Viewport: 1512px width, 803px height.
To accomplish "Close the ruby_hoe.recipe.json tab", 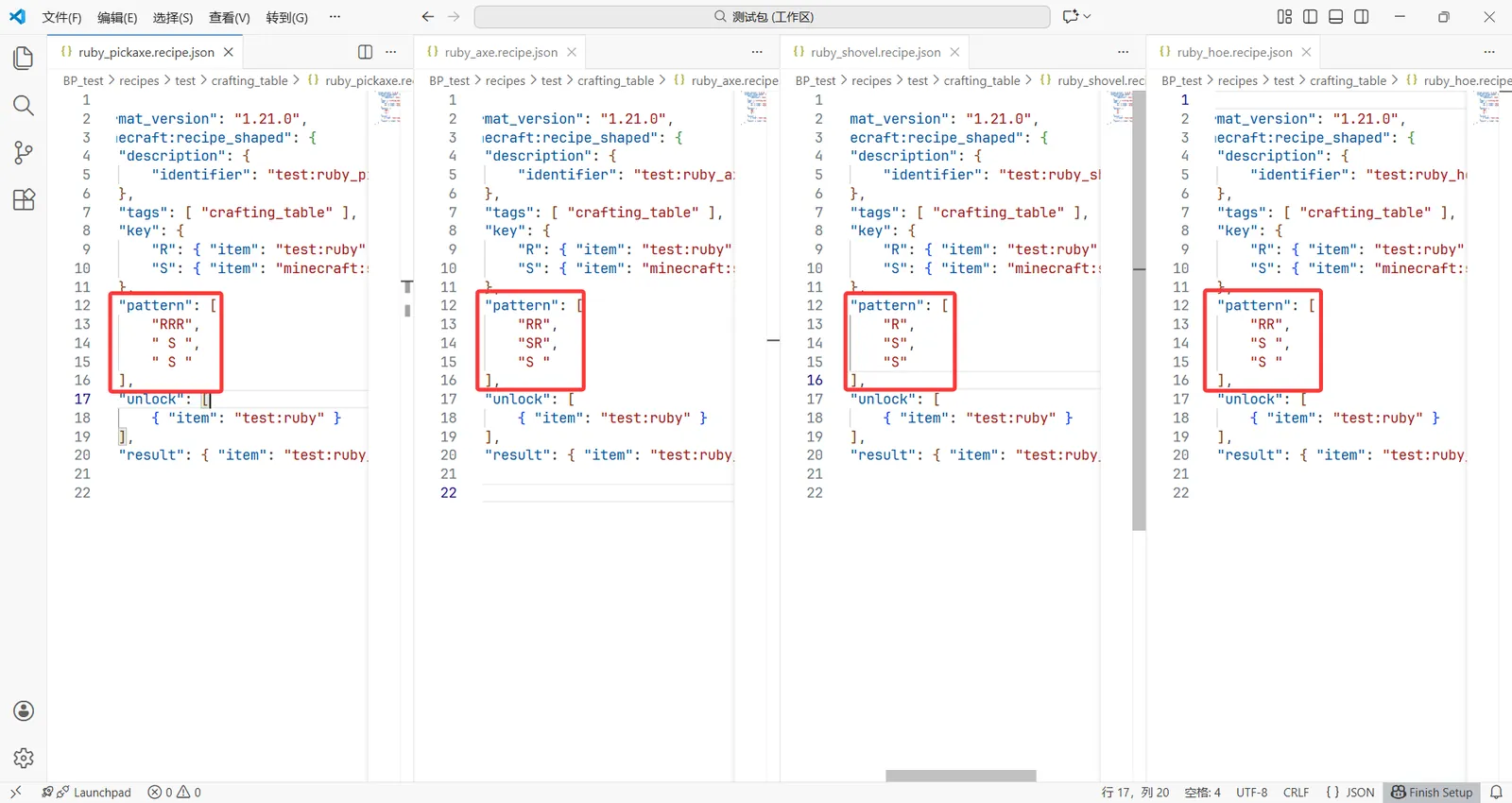I will (x=1306, y=52).
